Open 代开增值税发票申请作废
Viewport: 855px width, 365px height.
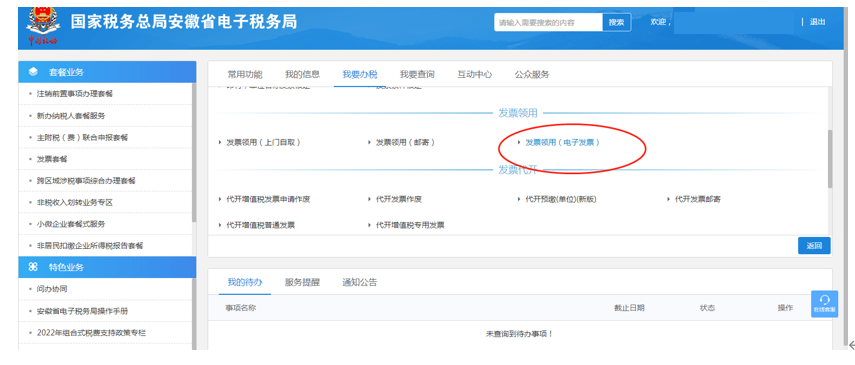click(x=268, y=200)
